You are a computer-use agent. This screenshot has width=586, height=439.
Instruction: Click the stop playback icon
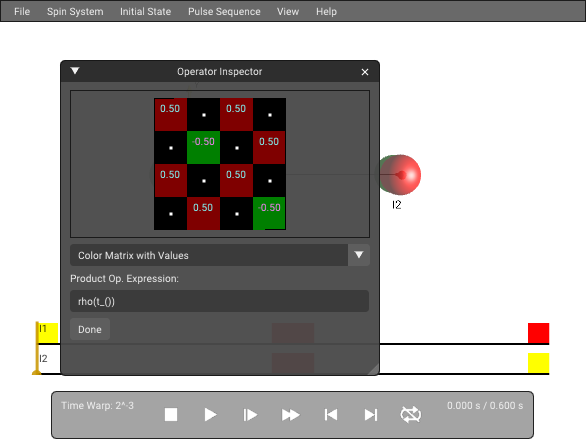(171, 415)
